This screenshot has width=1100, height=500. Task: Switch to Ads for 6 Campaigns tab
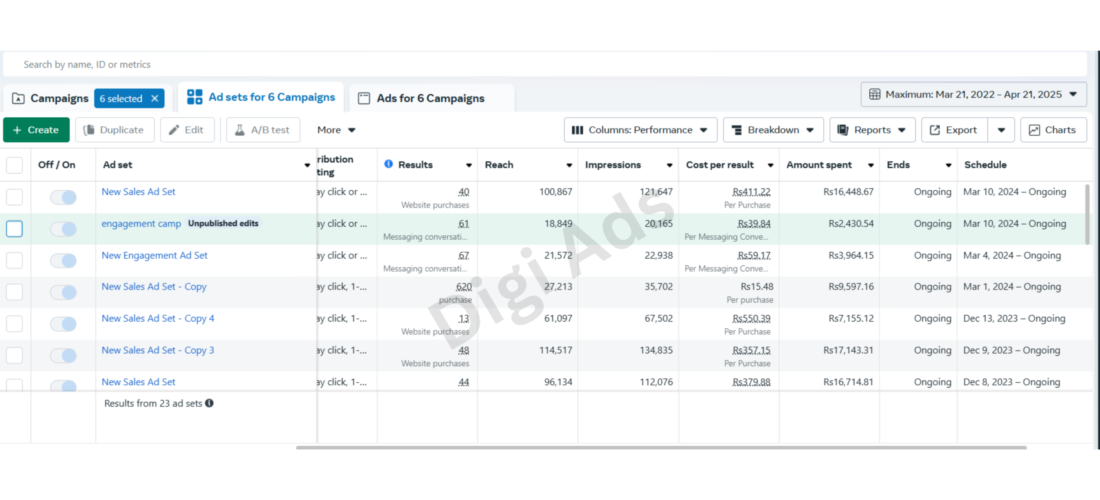click(x=431, y=98)
